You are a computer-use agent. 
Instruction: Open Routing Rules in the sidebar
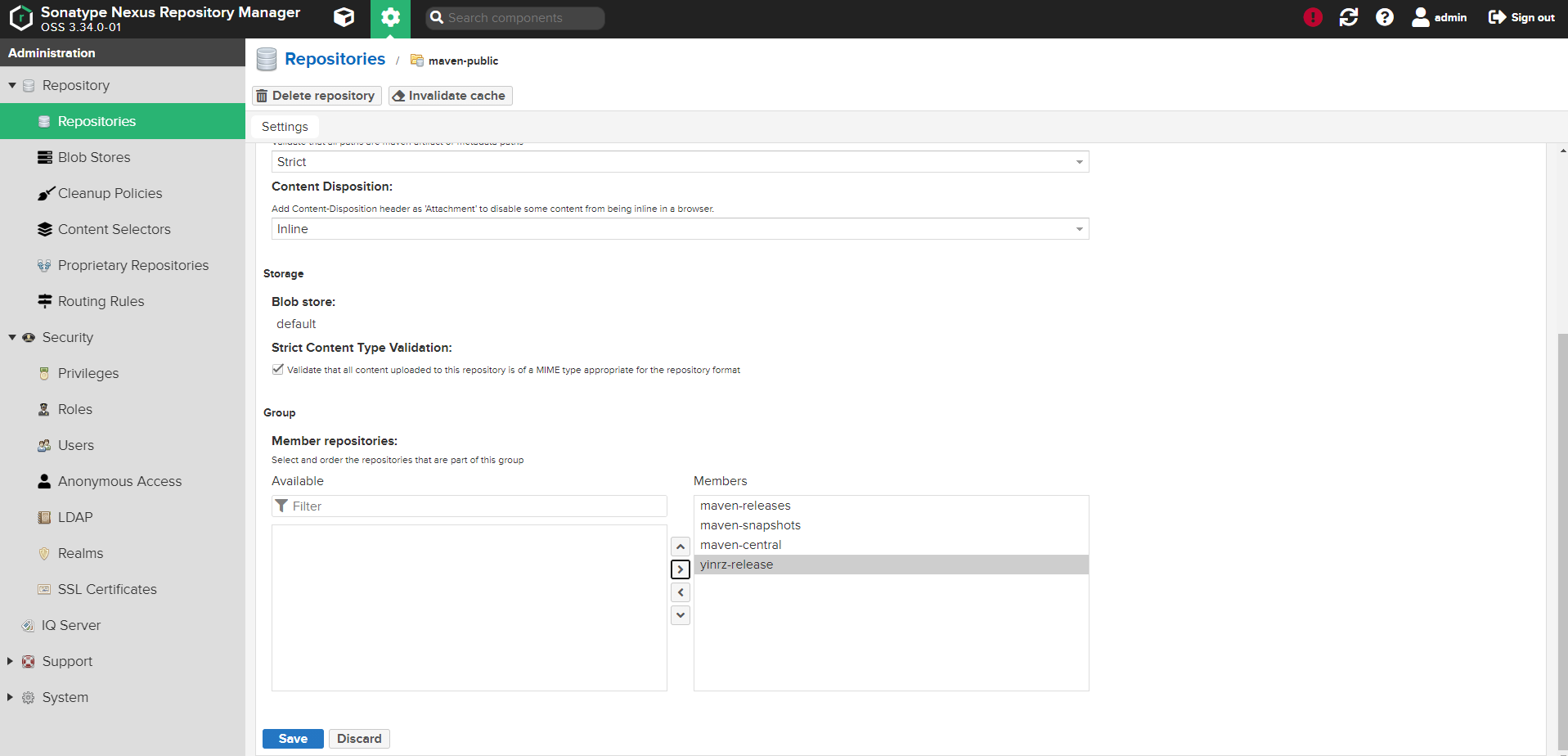coord(123,301)
